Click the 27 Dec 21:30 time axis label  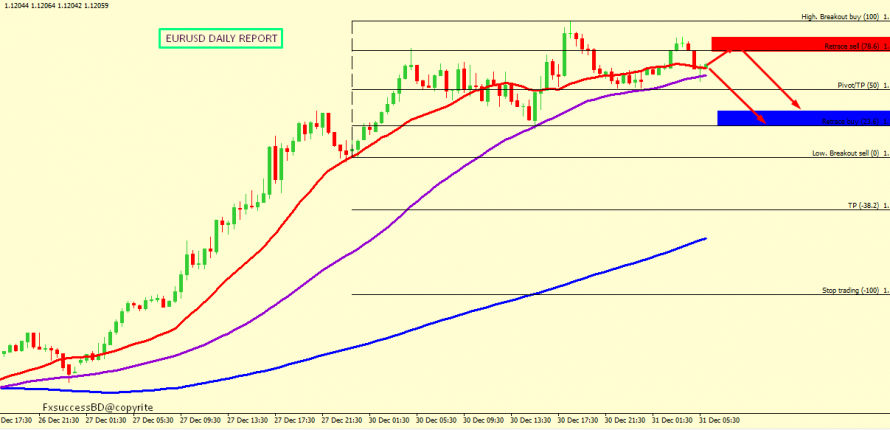click(342, 421)
